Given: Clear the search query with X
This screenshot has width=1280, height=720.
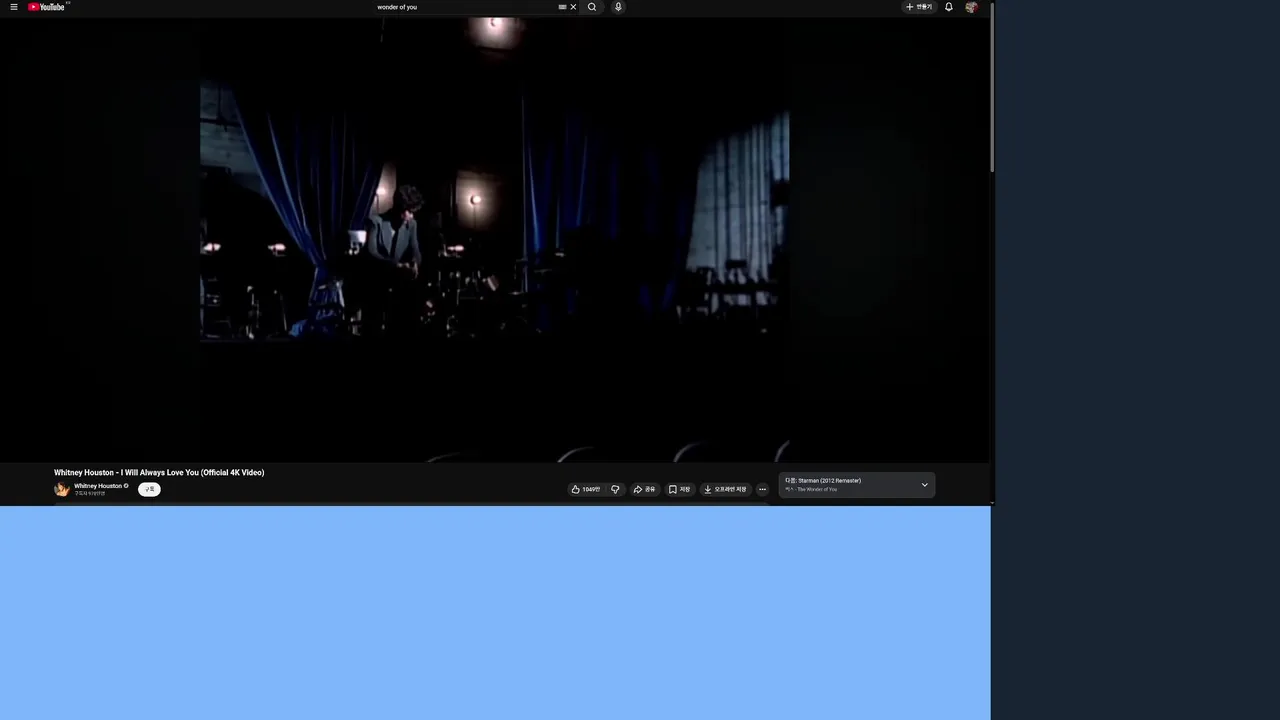Looking at the screenshot, I should 573,7.
